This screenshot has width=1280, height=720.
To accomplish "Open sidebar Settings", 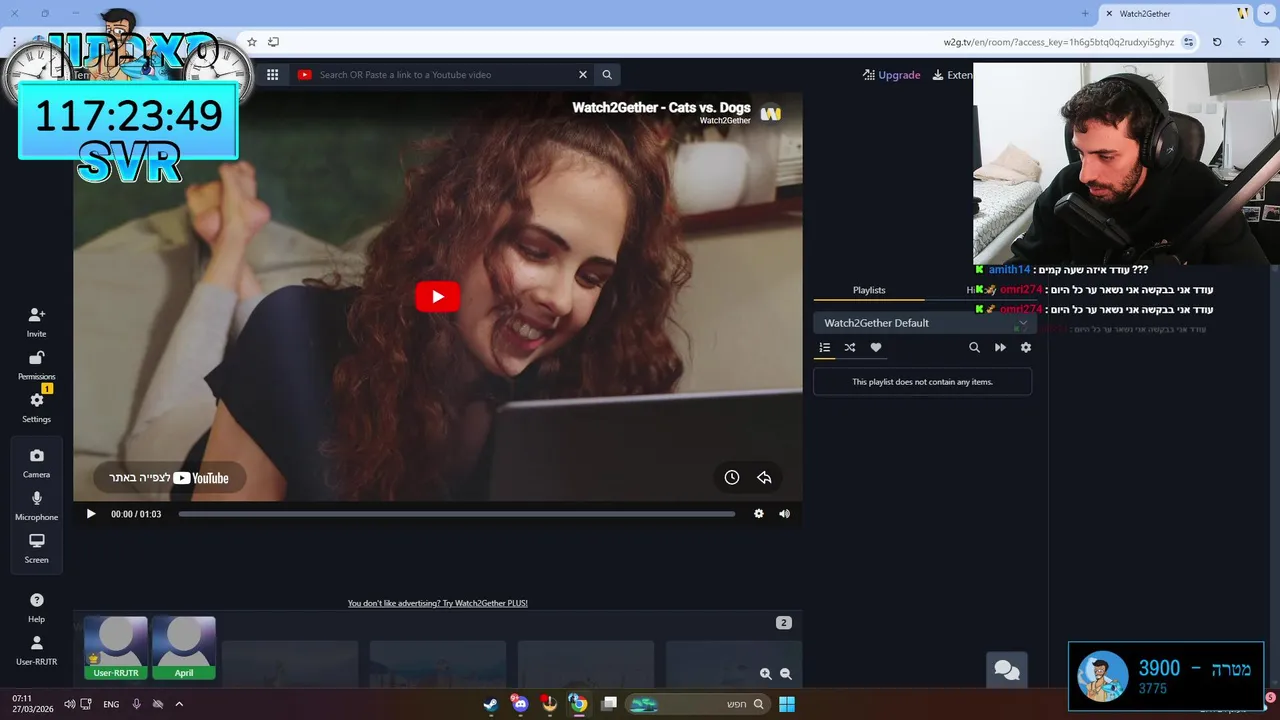I will point(37,407).
